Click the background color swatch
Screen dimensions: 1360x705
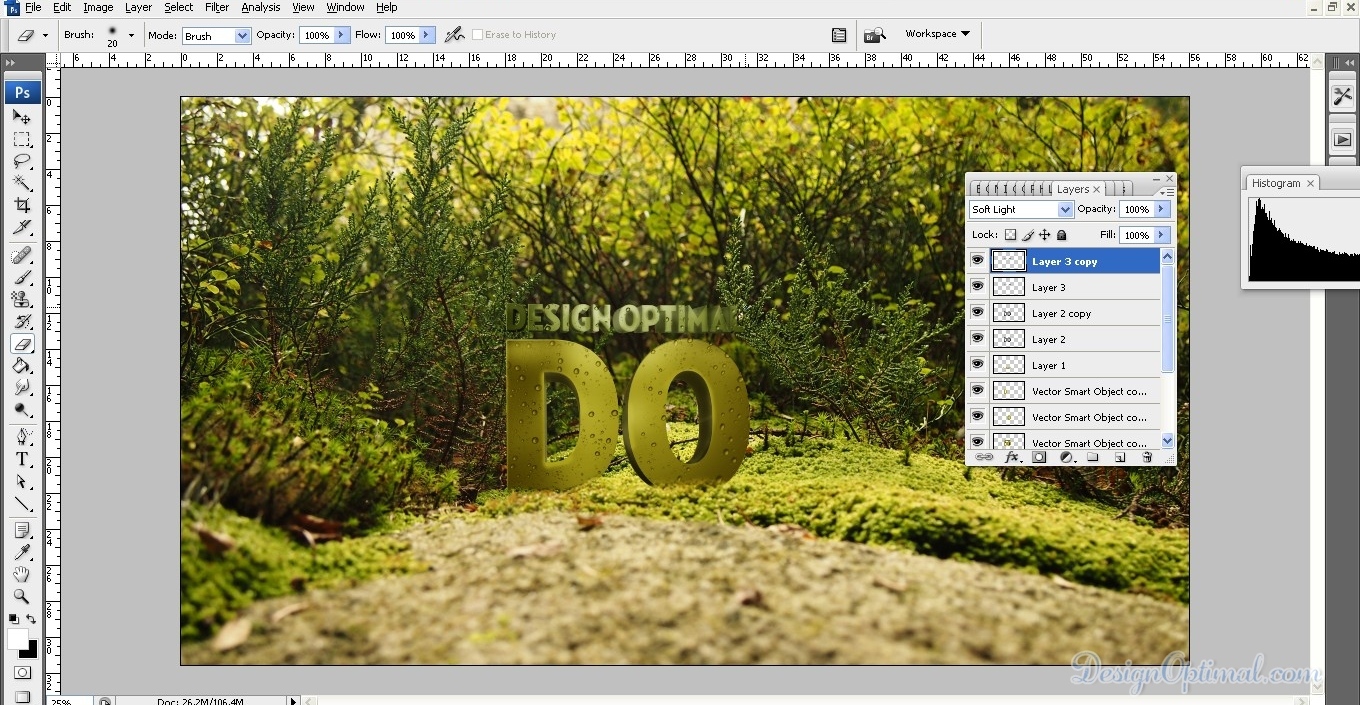[x=30, y=650]
